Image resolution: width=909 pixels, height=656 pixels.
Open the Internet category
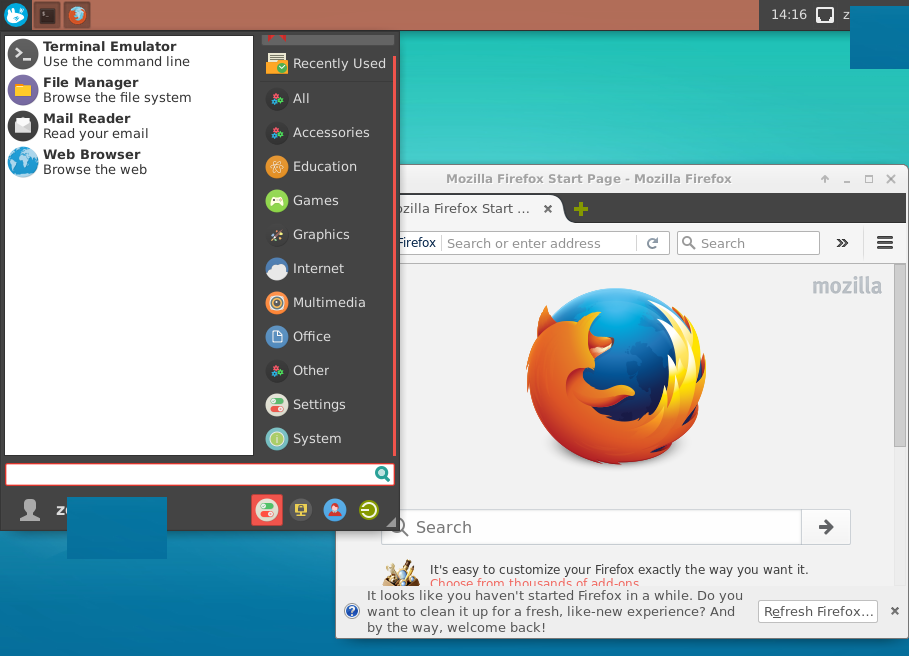pos(326,269)
